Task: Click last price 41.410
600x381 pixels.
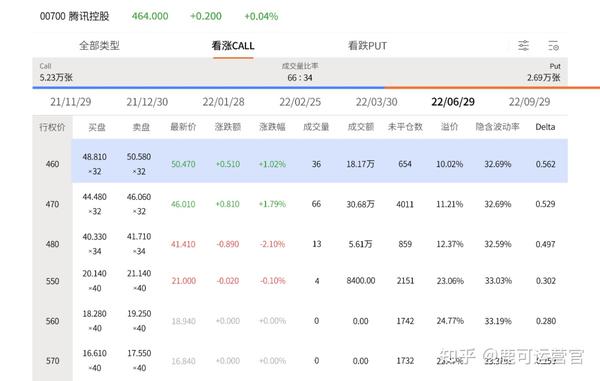Action: 183,244
